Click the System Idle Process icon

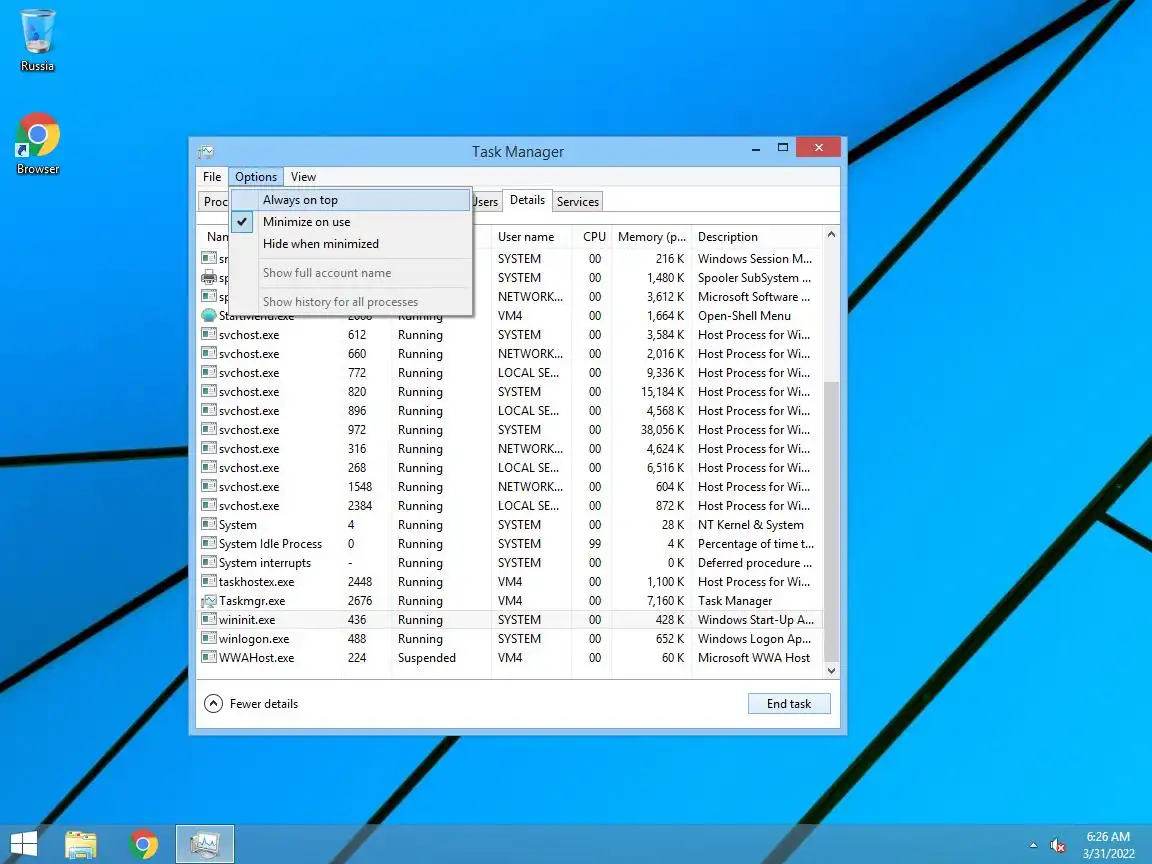coord(209,544)
